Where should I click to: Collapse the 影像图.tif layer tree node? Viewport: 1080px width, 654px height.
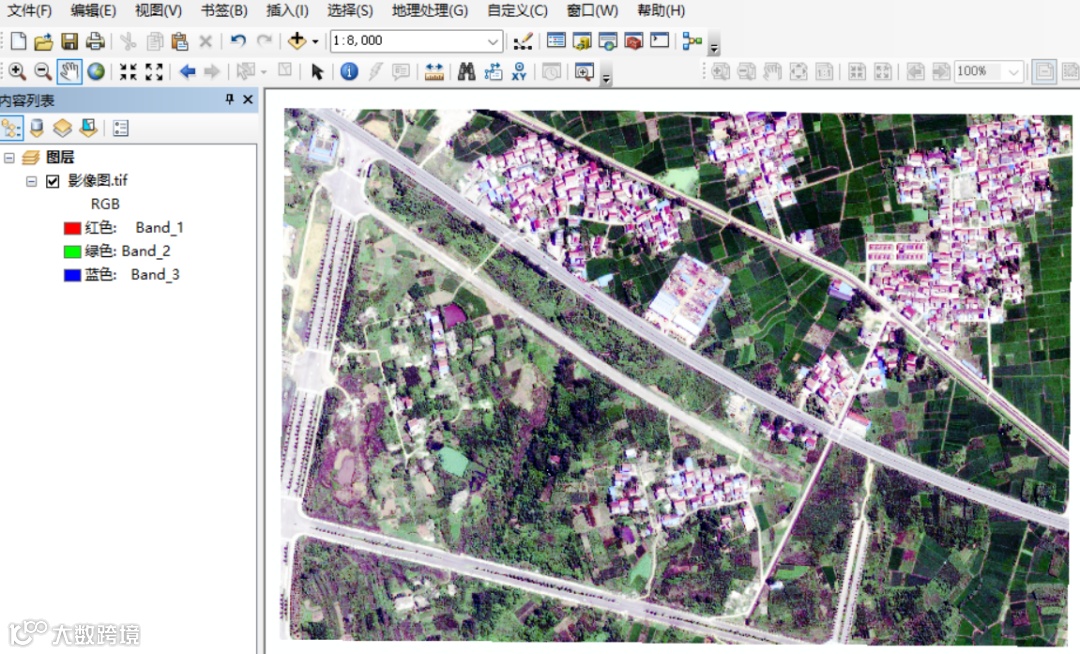[x=31, y=181]
